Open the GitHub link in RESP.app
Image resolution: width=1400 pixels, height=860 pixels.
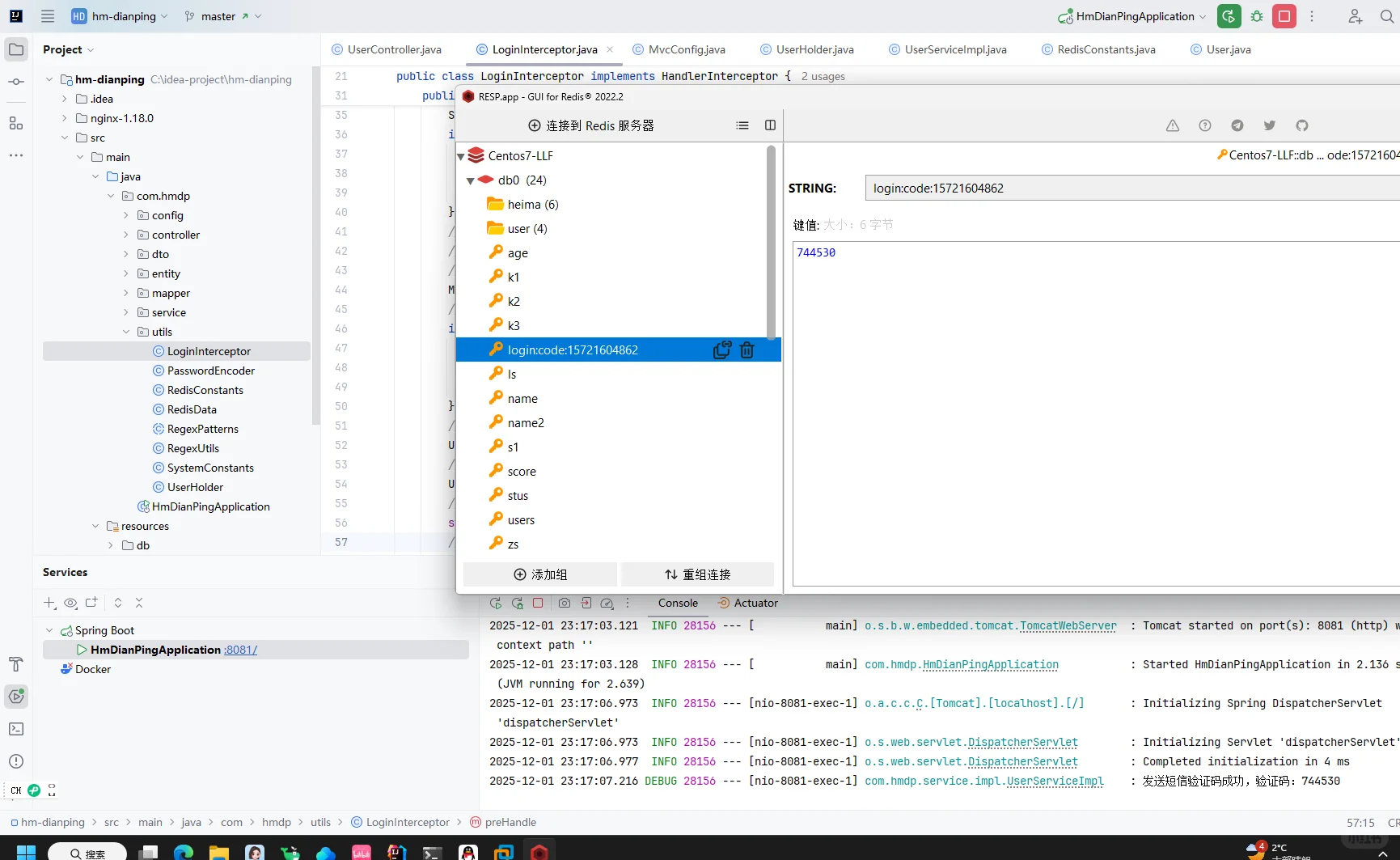1302,125
